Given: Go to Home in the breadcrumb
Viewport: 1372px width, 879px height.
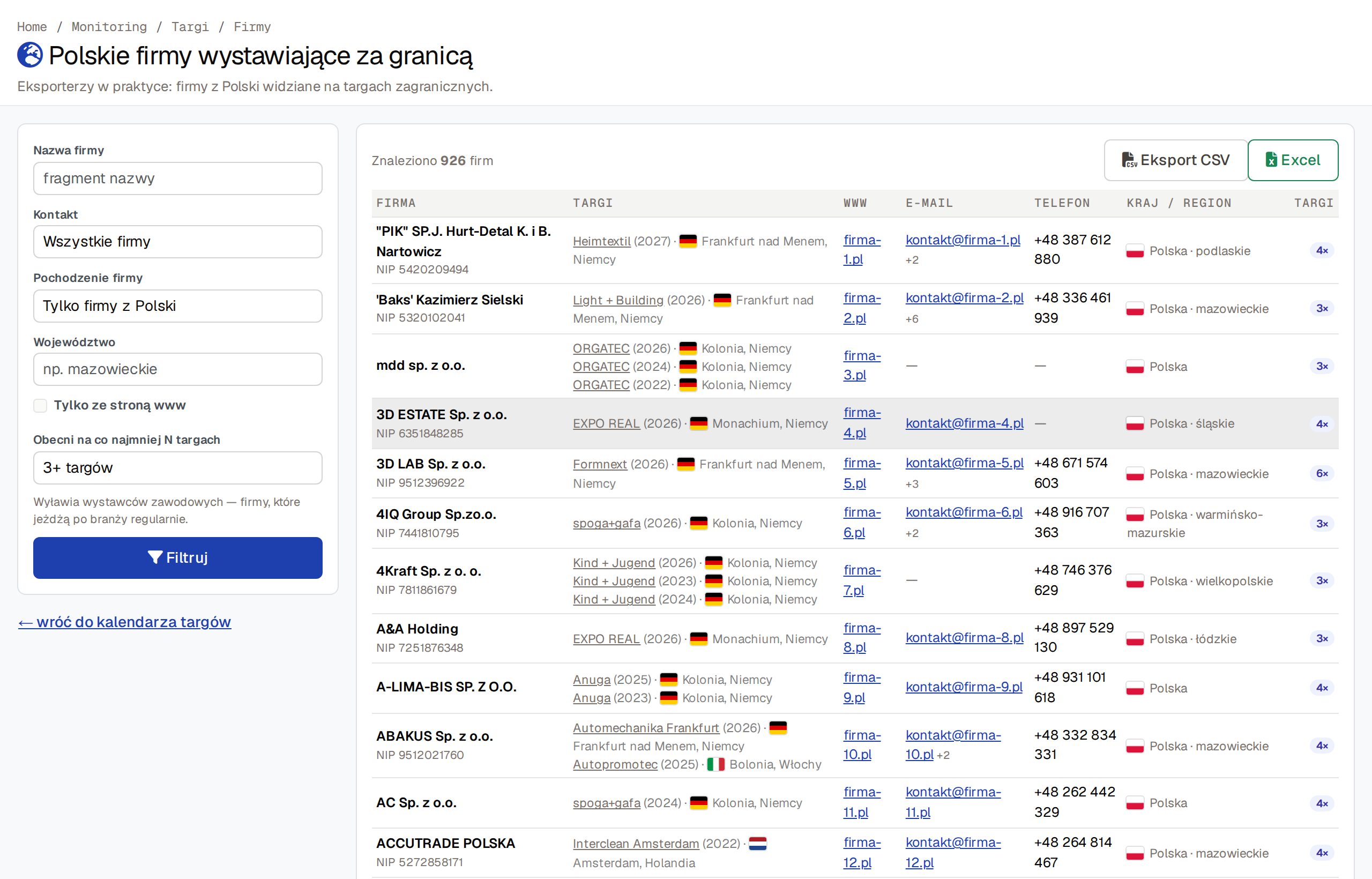Looking at the screenshot, I should point(32,27).
